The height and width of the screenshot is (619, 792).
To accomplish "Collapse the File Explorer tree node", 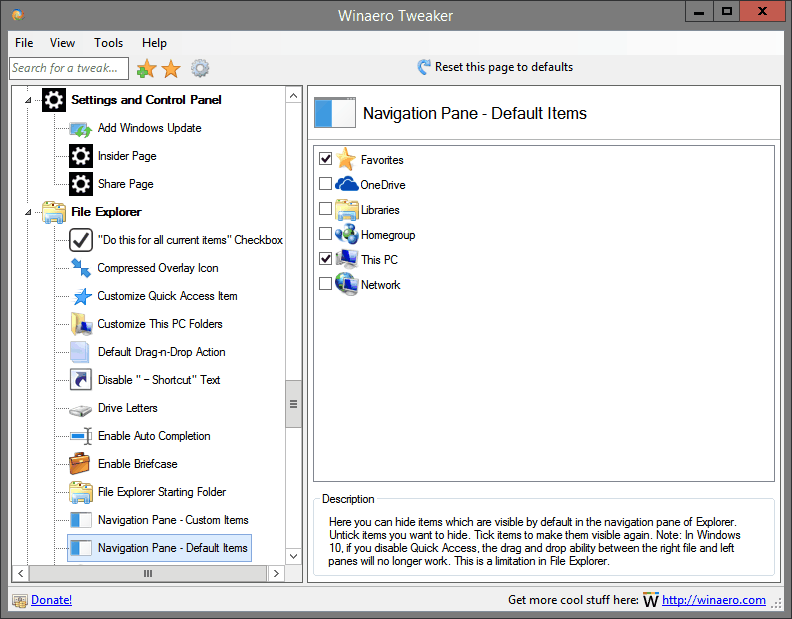I will coord(28,212).
